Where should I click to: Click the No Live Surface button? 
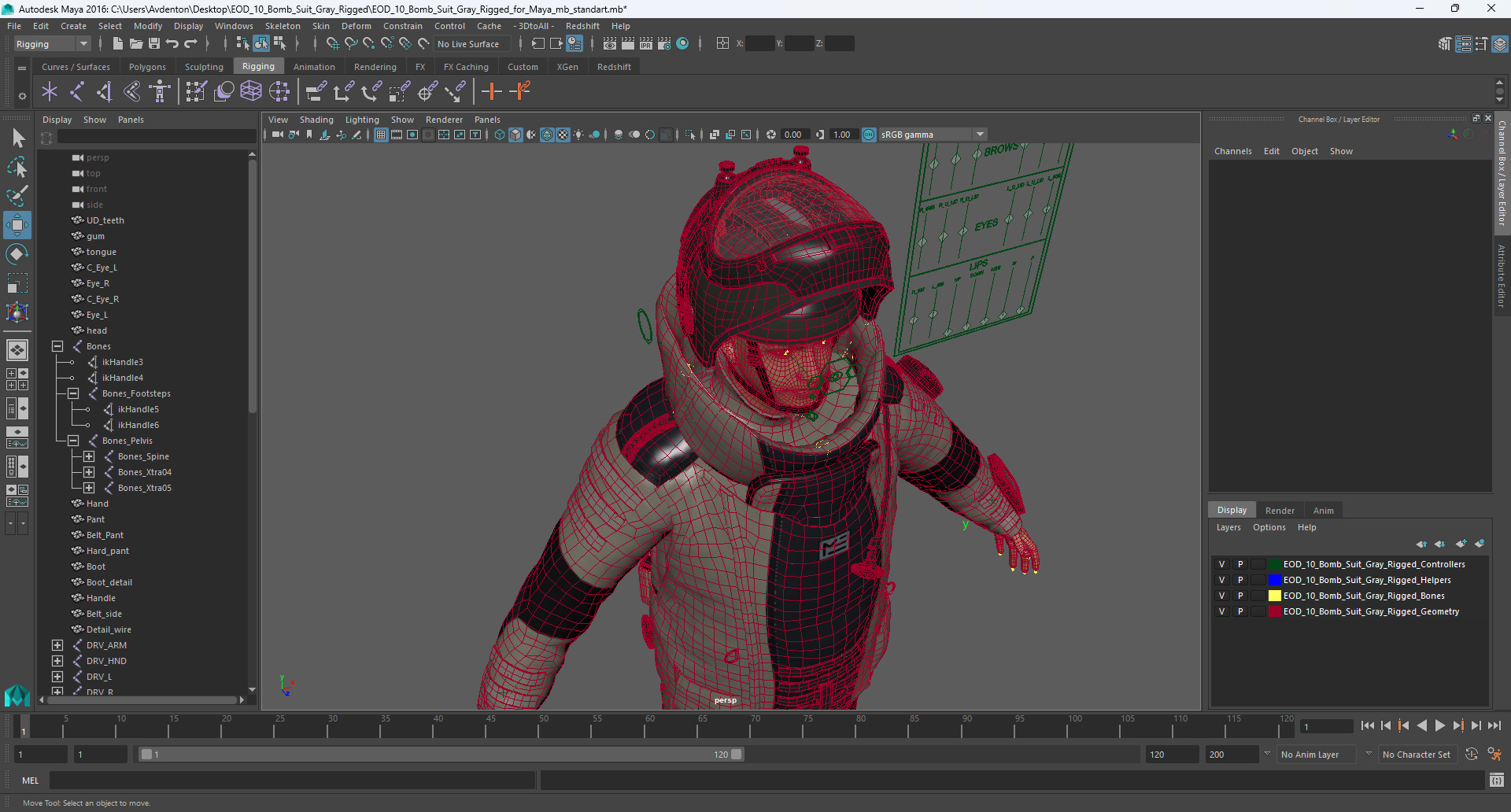click(471, 44)
